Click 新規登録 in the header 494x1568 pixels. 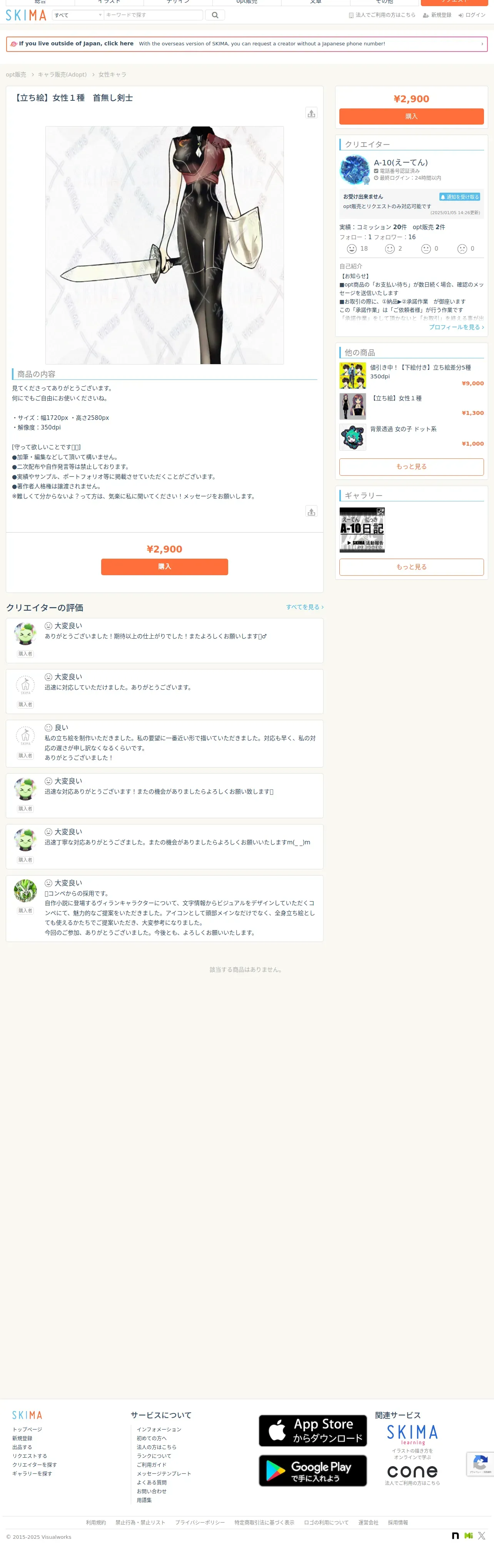coord(437,15)
